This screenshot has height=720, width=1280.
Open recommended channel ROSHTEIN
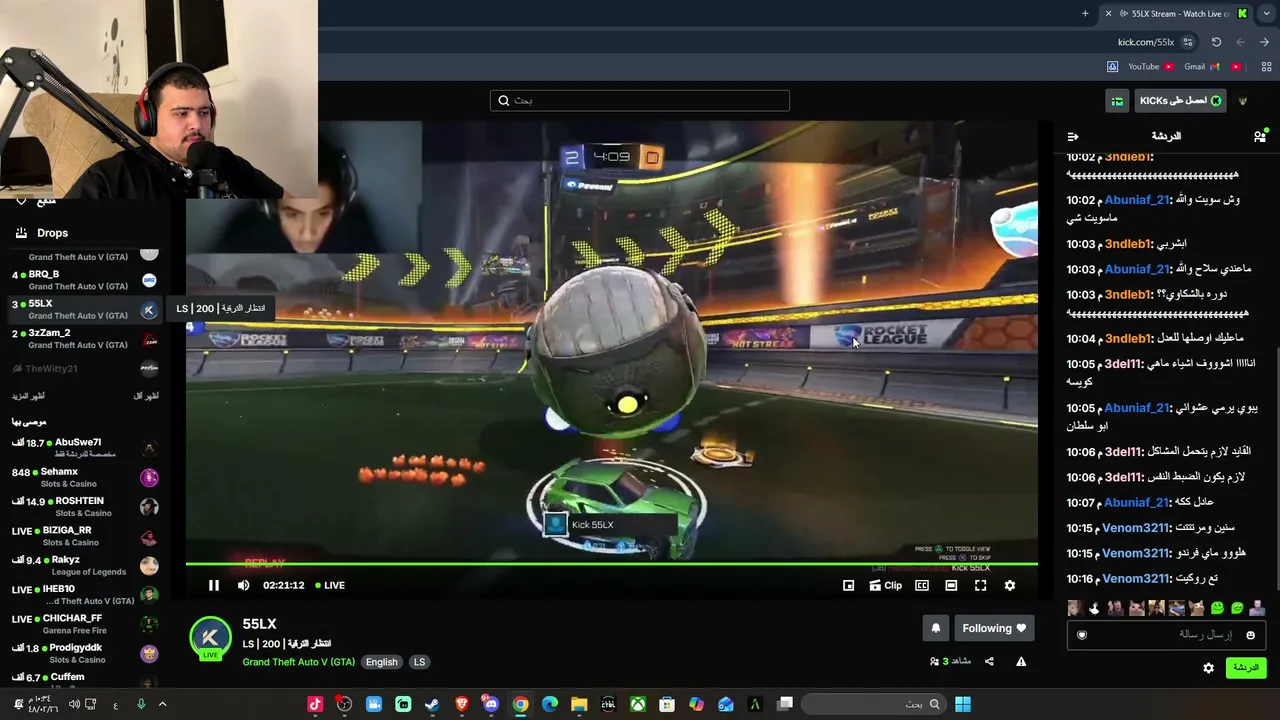84,507
